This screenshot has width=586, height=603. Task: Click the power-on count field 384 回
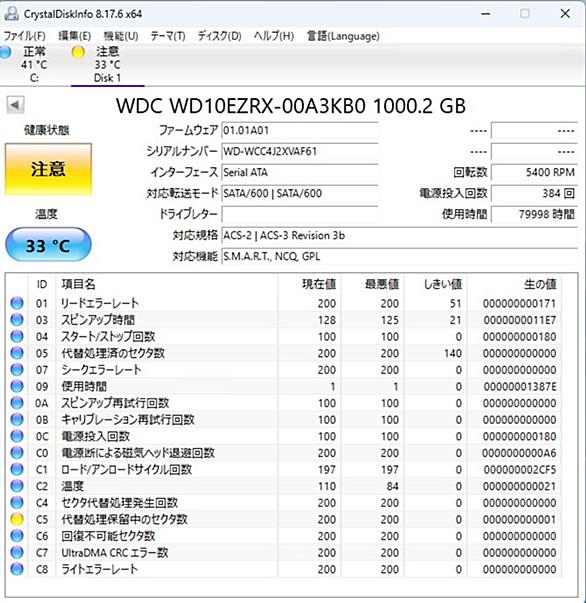click(534, 193)
